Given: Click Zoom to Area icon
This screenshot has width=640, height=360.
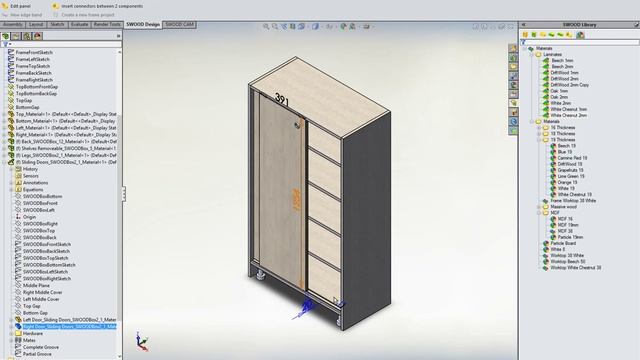Looking at the screenshot, I should (275, 27).
